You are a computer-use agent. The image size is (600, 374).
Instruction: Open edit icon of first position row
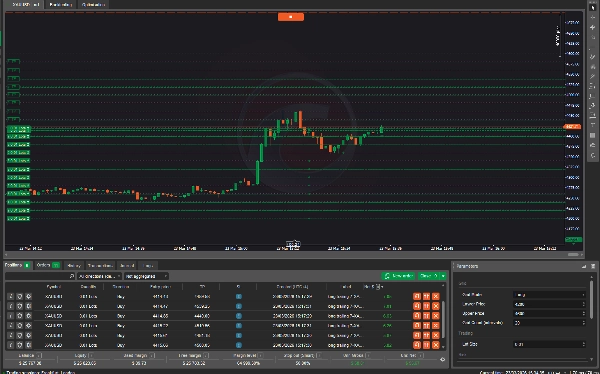tap(10, 296)
